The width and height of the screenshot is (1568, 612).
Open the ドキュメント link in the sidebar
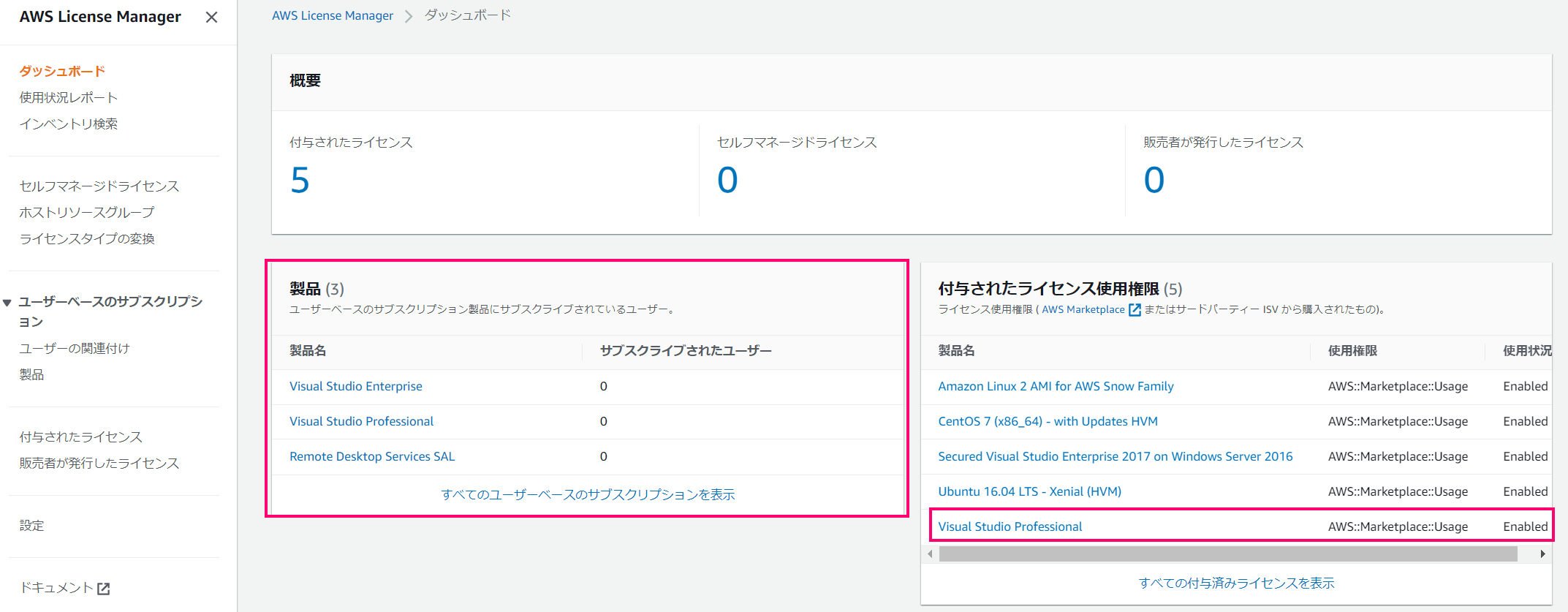(x=57, y=587)
